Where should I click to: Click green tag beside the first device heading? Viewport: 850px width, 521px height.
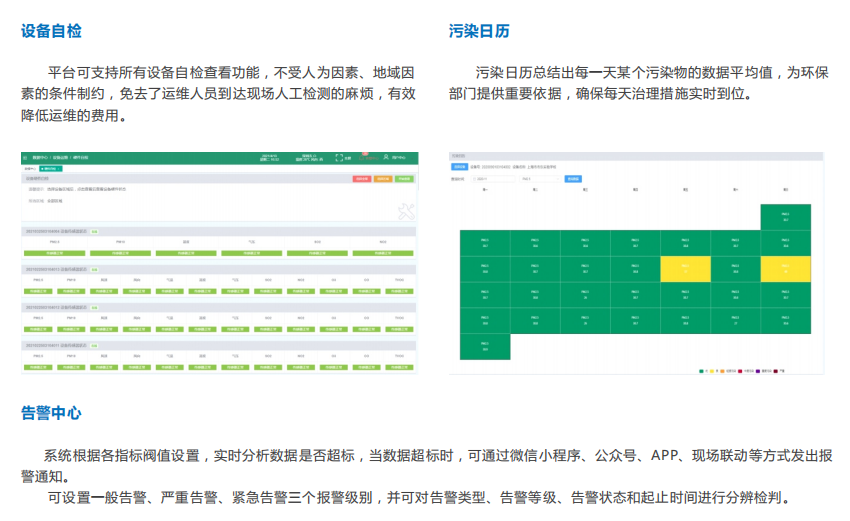point(95,231)
